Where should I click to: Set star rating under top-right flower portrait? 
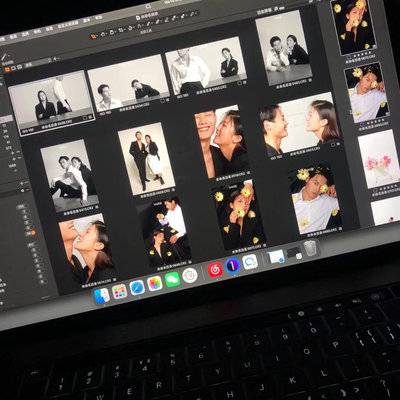click(x=364, y=55)
